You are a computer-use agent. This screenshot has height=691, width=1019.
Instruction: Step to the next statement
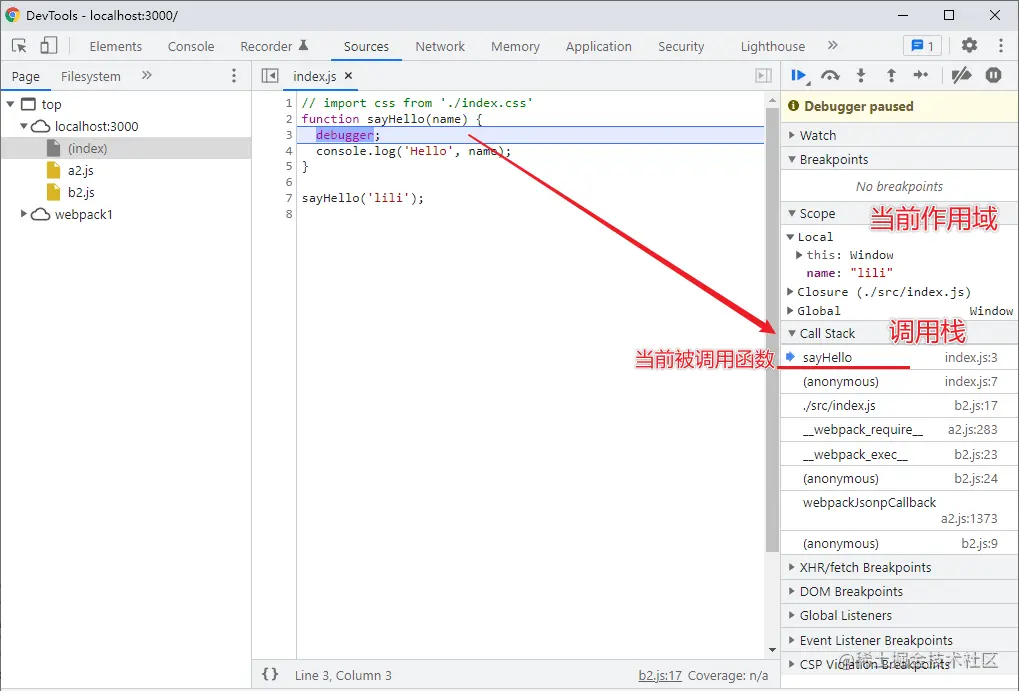click(x=921, y=75)
